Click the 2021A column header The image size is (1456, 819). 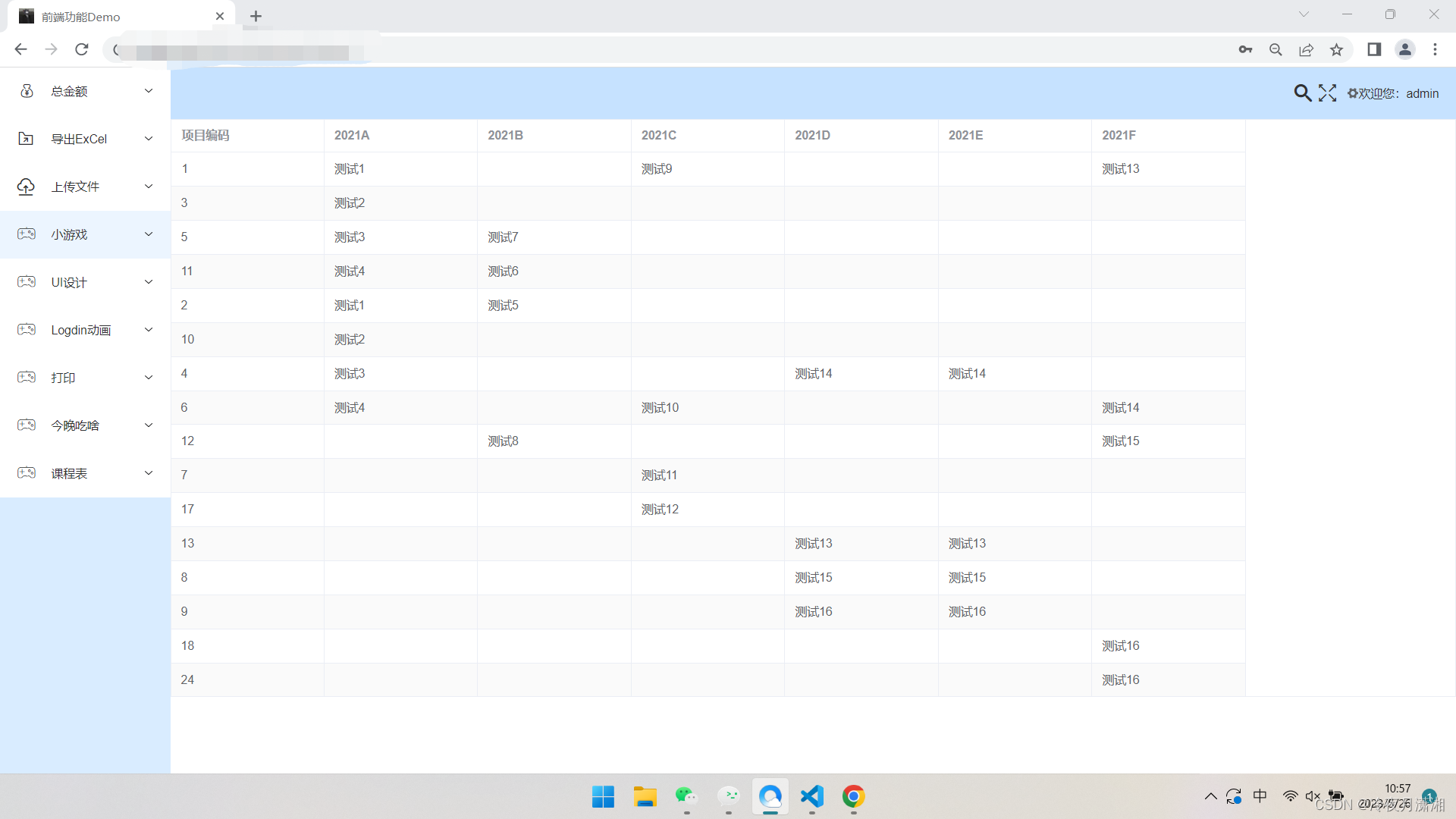coord(352,135)
